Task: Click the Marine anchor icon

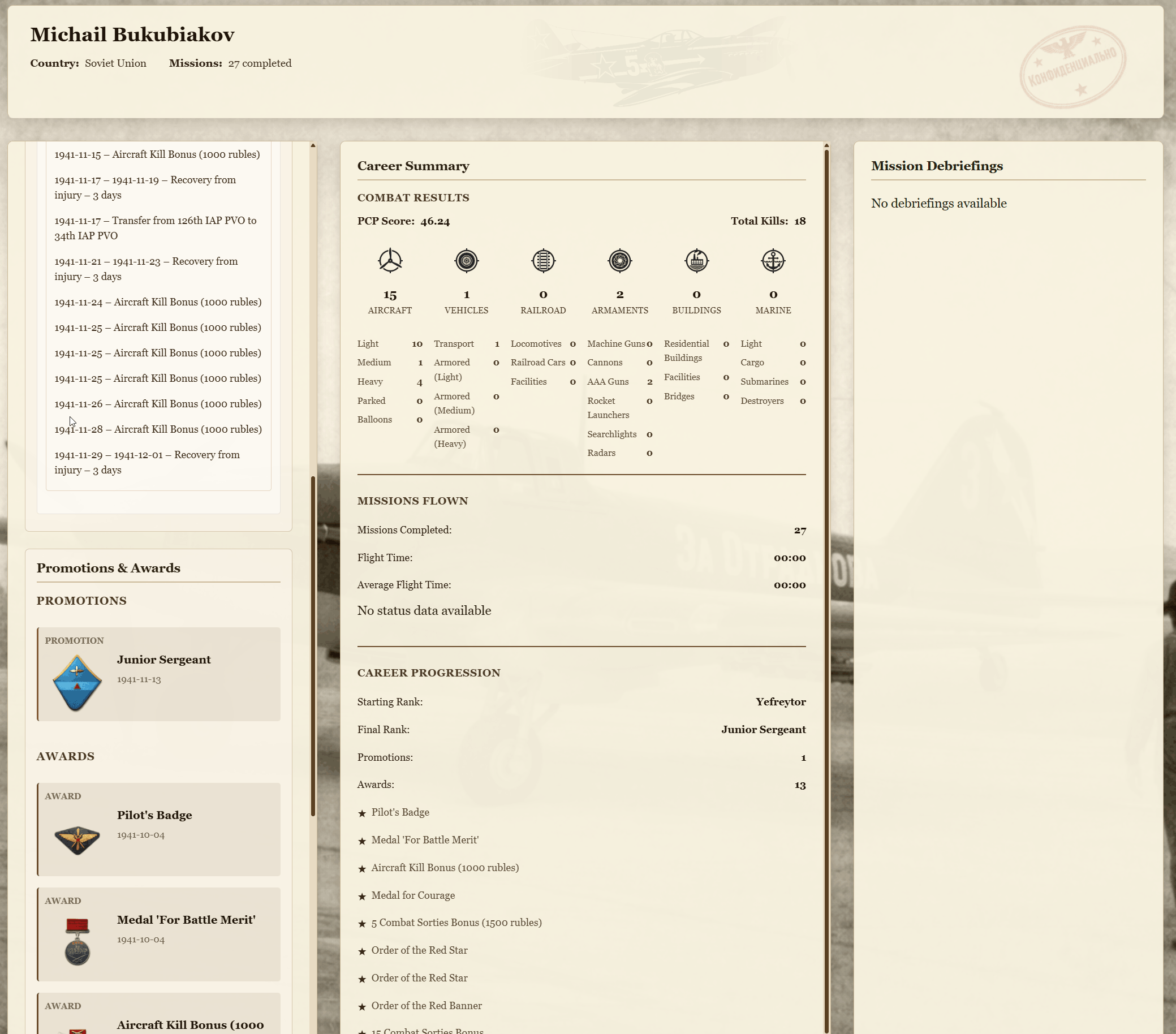Action: [x=773, y=261]
